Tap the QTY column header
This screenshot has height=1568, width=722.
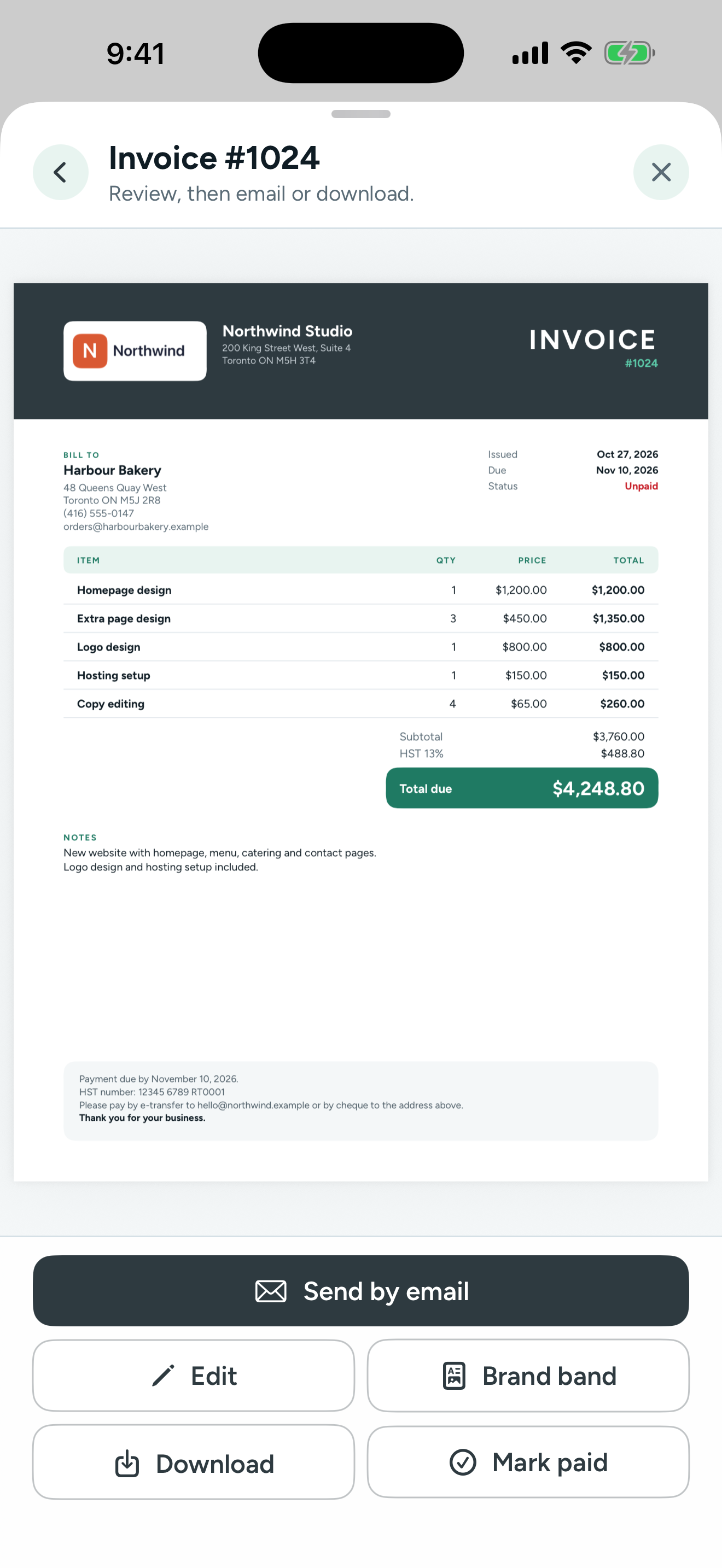446,560
